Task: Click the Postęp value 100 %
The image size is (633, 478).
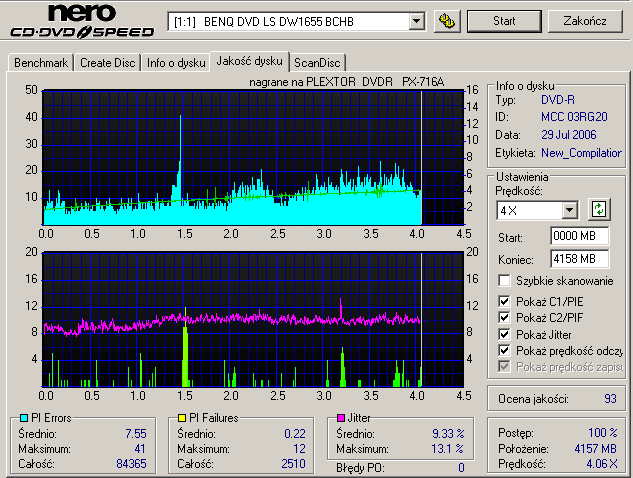Action: [603, 433]
